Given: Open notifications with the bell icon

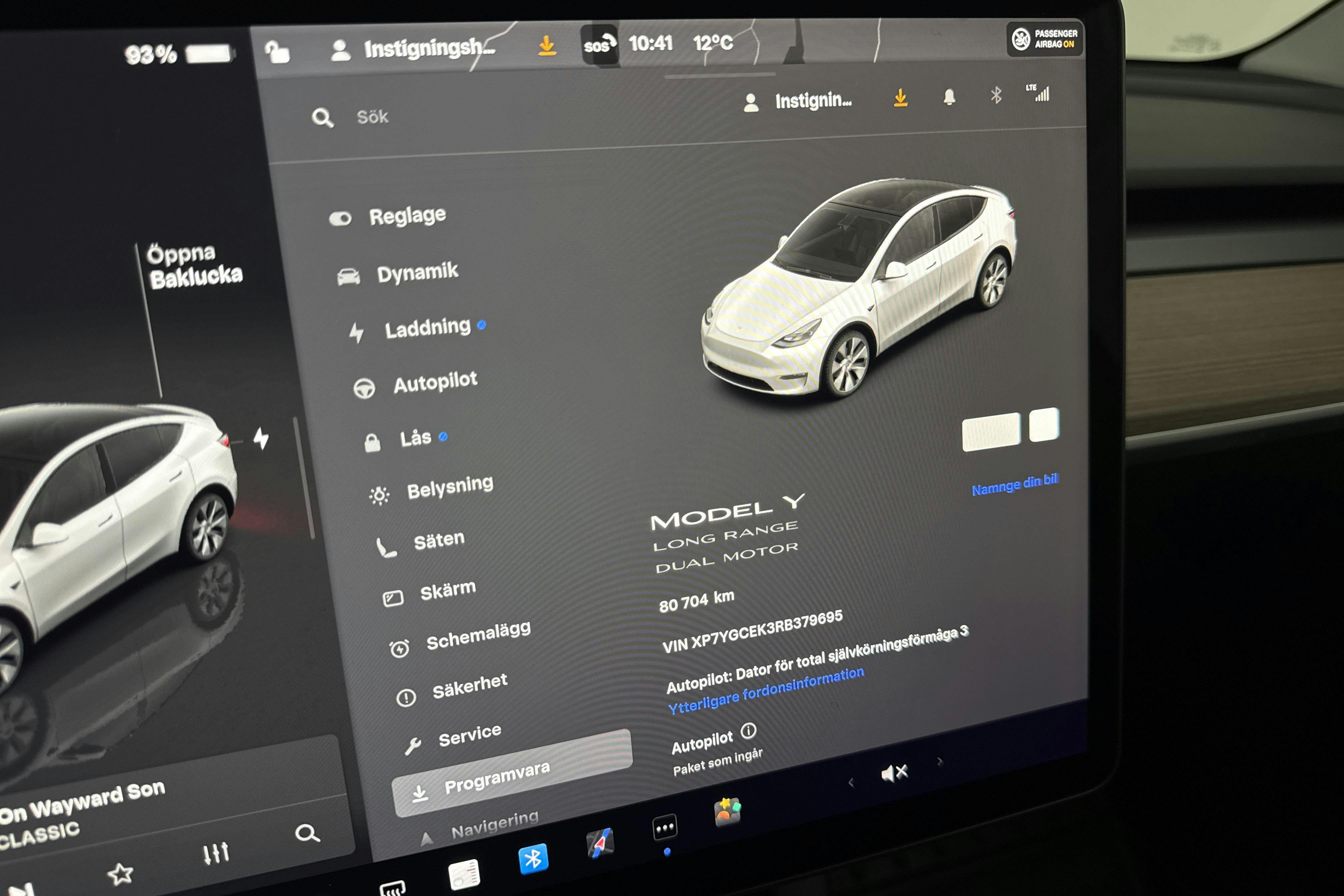Looking at the screenshot, I should point(949,97).
